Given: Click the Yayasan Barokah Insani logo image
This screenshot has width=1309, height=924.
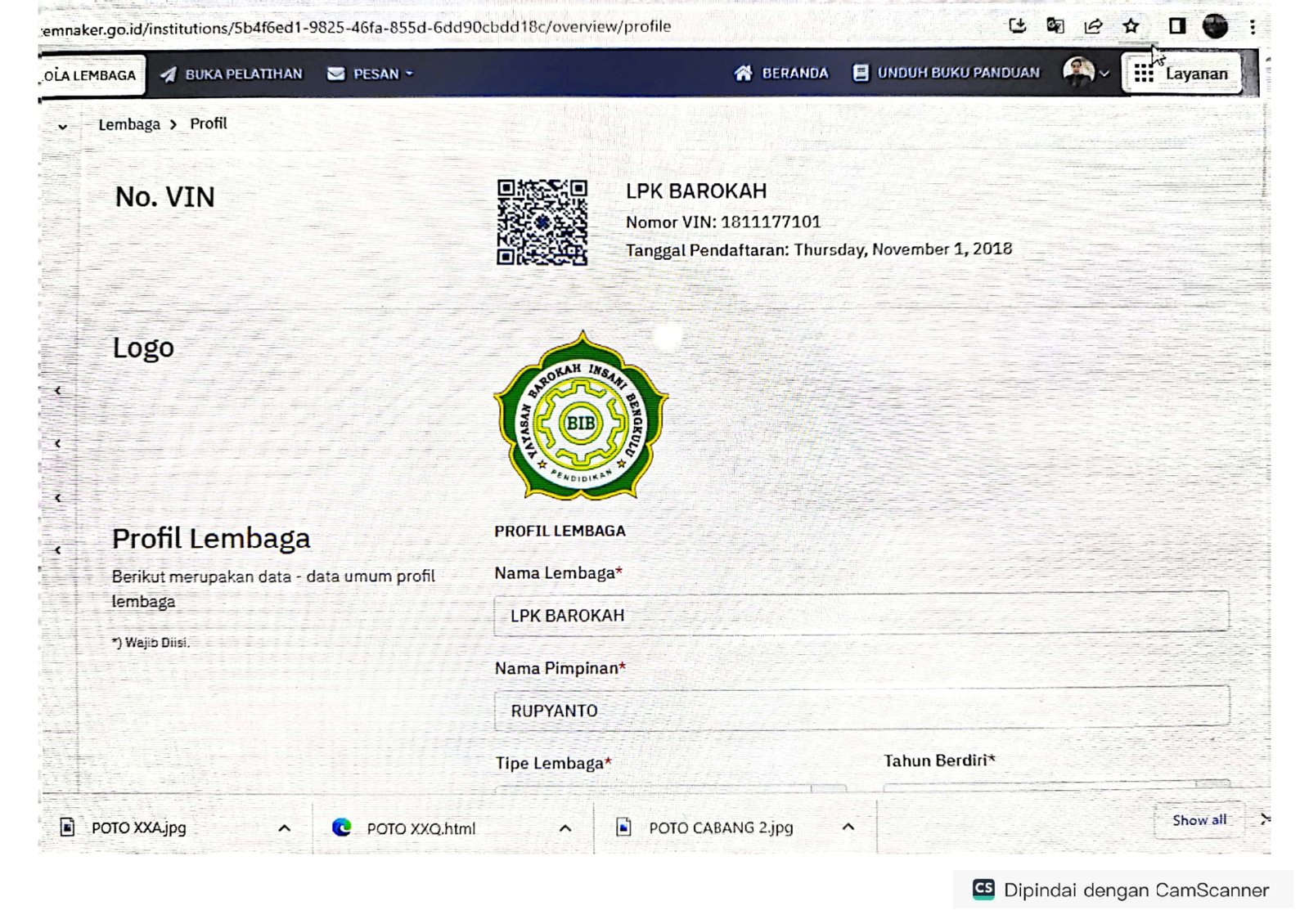Looking at the screenshot, I should tap(581, 417).
